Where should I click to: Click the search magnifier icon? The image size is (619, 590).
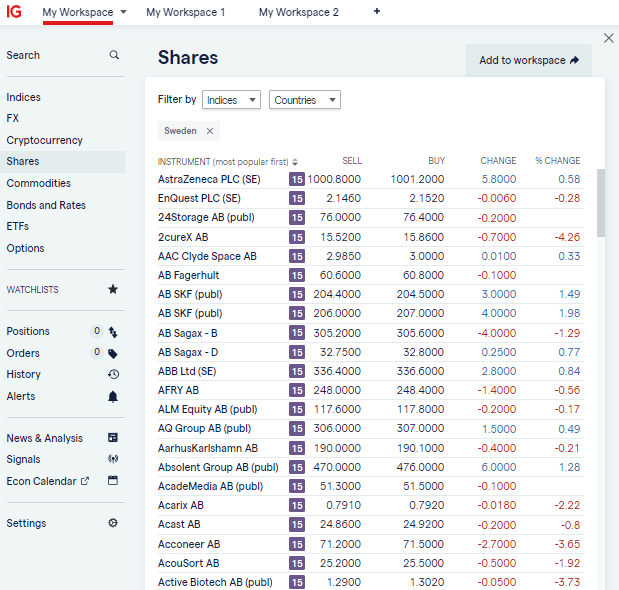114,55
